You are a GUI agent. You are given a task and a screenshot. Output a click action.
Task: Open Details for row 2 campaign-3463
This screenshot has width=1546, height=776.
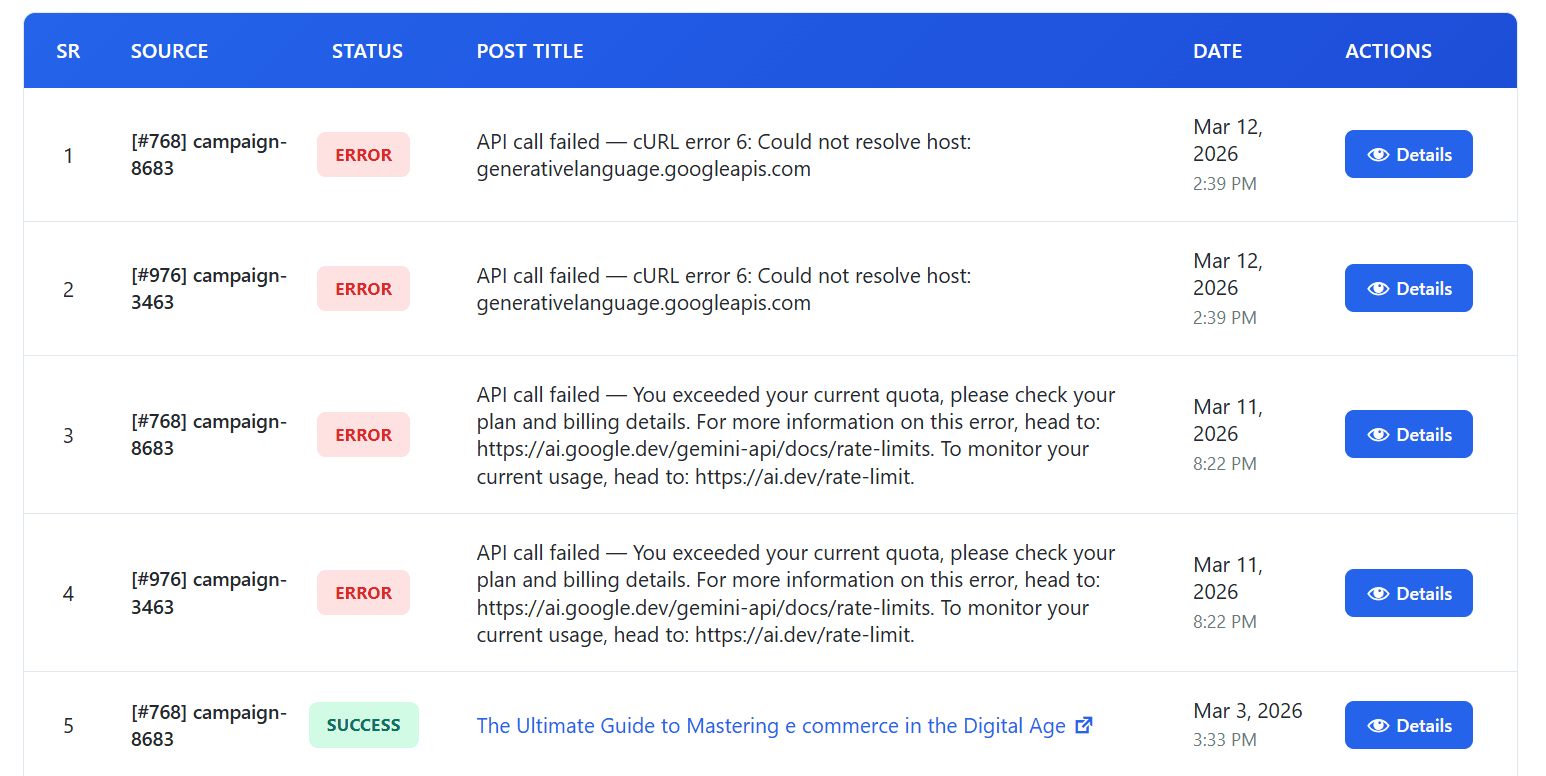[x=1408, y=289]
